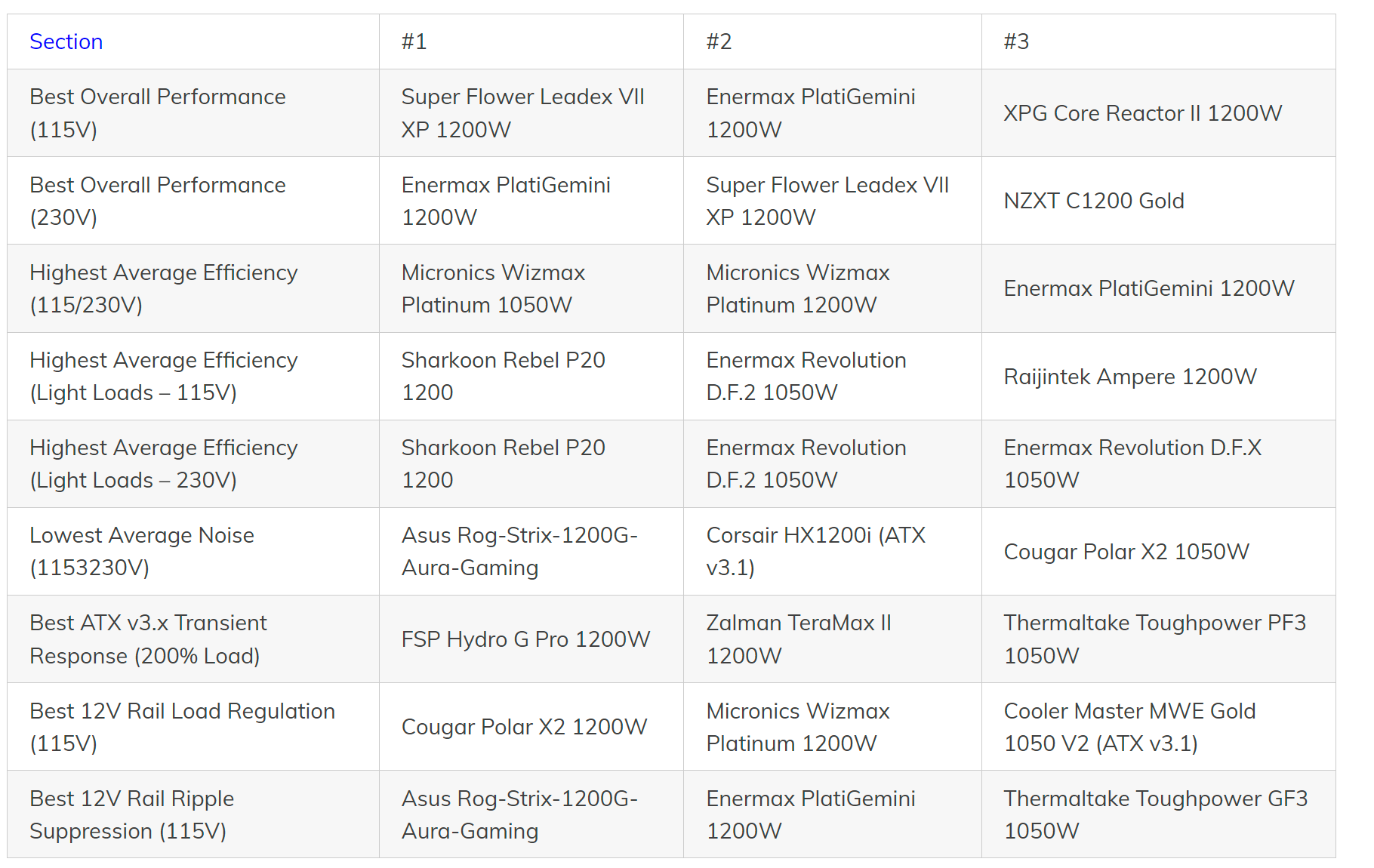Click Cougar Polar X2 1050W cell
The height and width of the screenshot is (868, 1374).
point(1126,552)
